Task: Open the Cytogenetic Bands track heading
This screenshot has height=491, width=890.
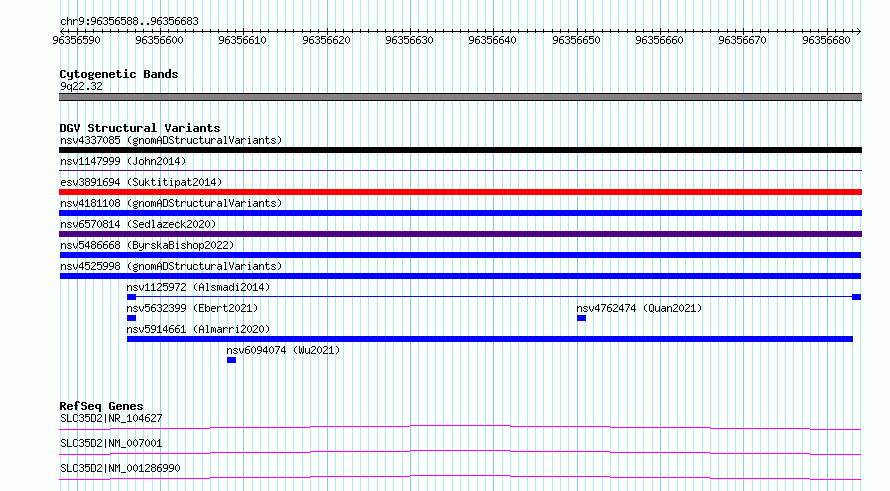Action: (119, 74)
